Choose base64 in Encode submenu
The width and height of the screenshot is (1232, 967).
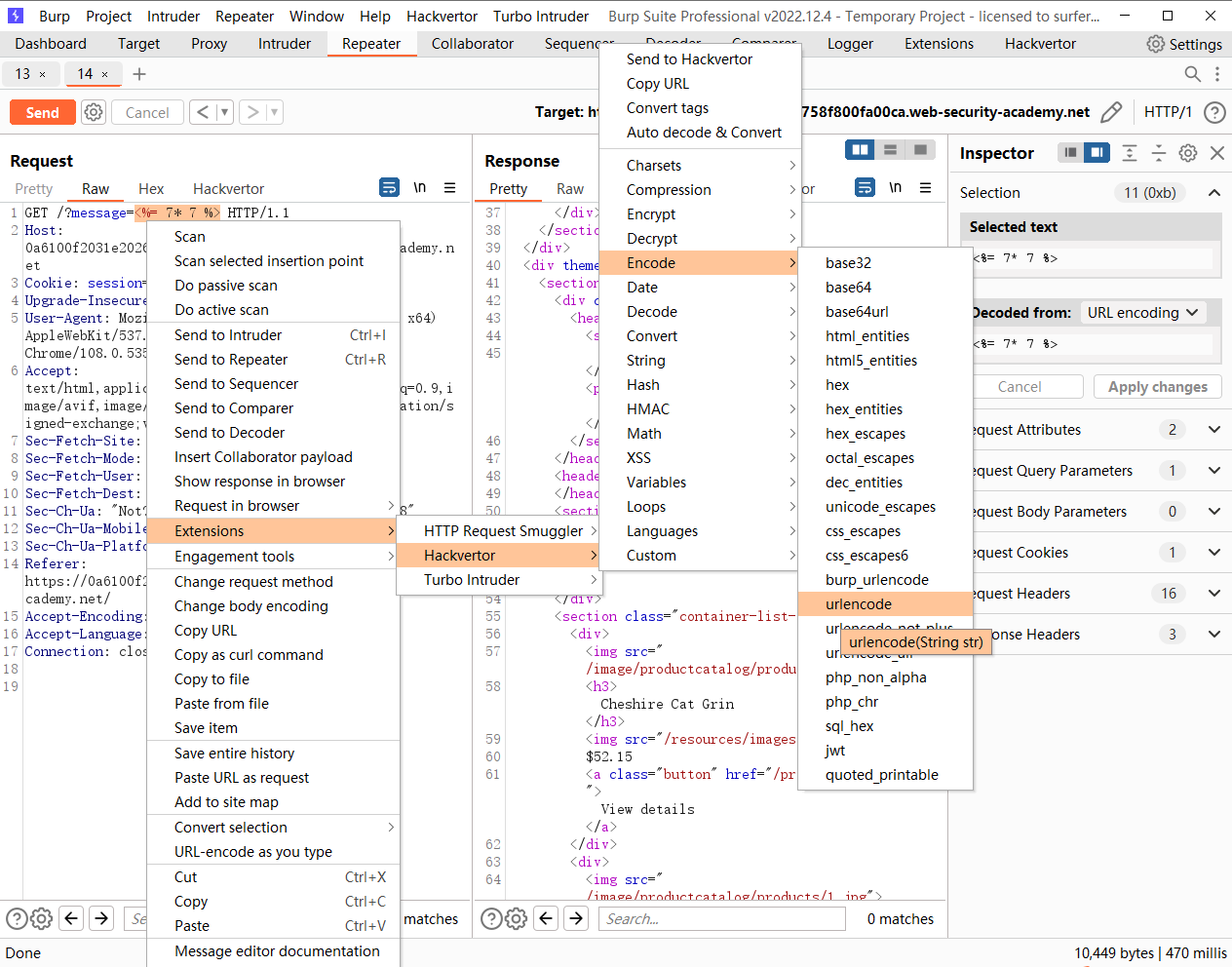(x=885, y=288)
